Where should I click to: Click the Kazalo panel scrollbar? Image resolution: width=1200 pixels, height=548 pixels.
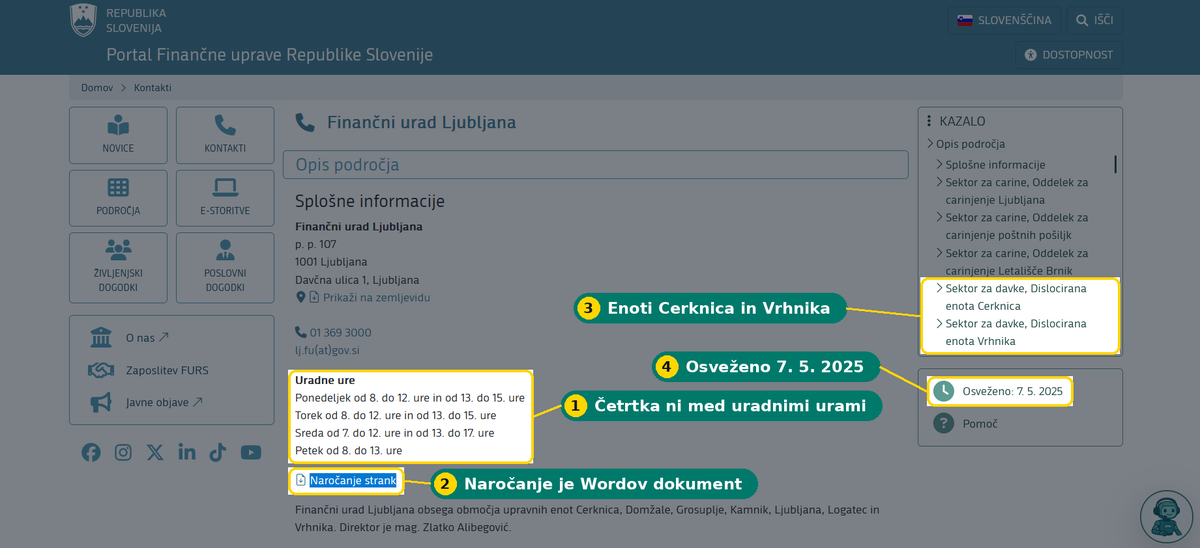[x=1115, y=165]
